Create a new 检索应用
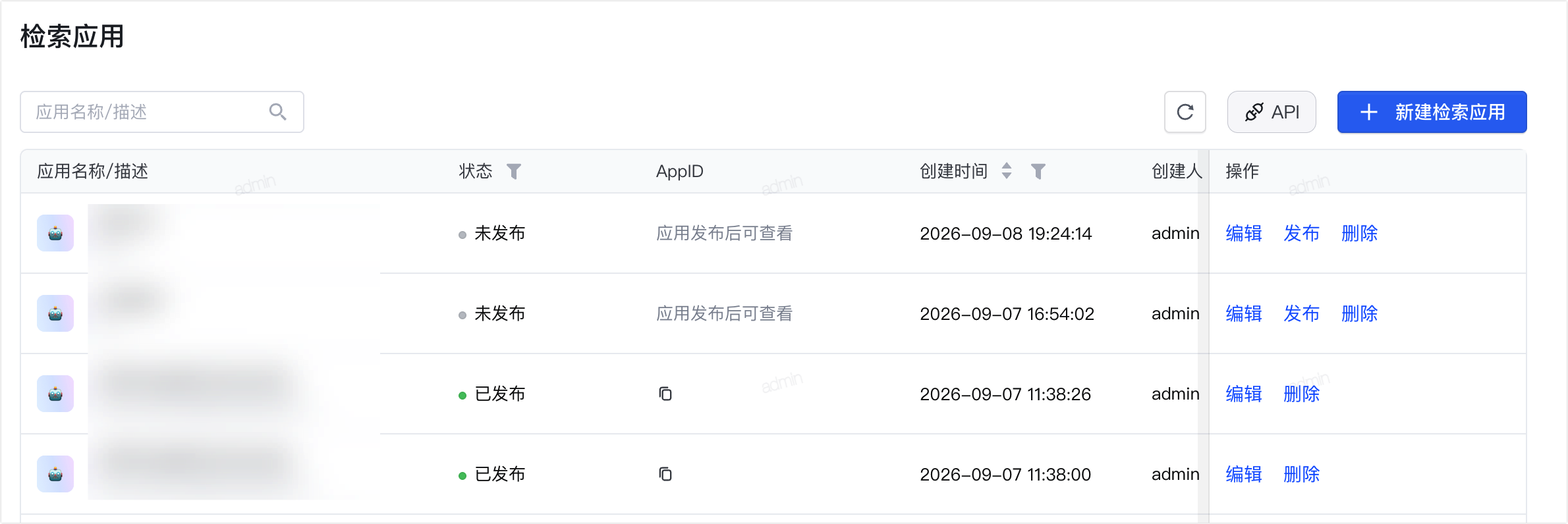 coord(1432,112)
